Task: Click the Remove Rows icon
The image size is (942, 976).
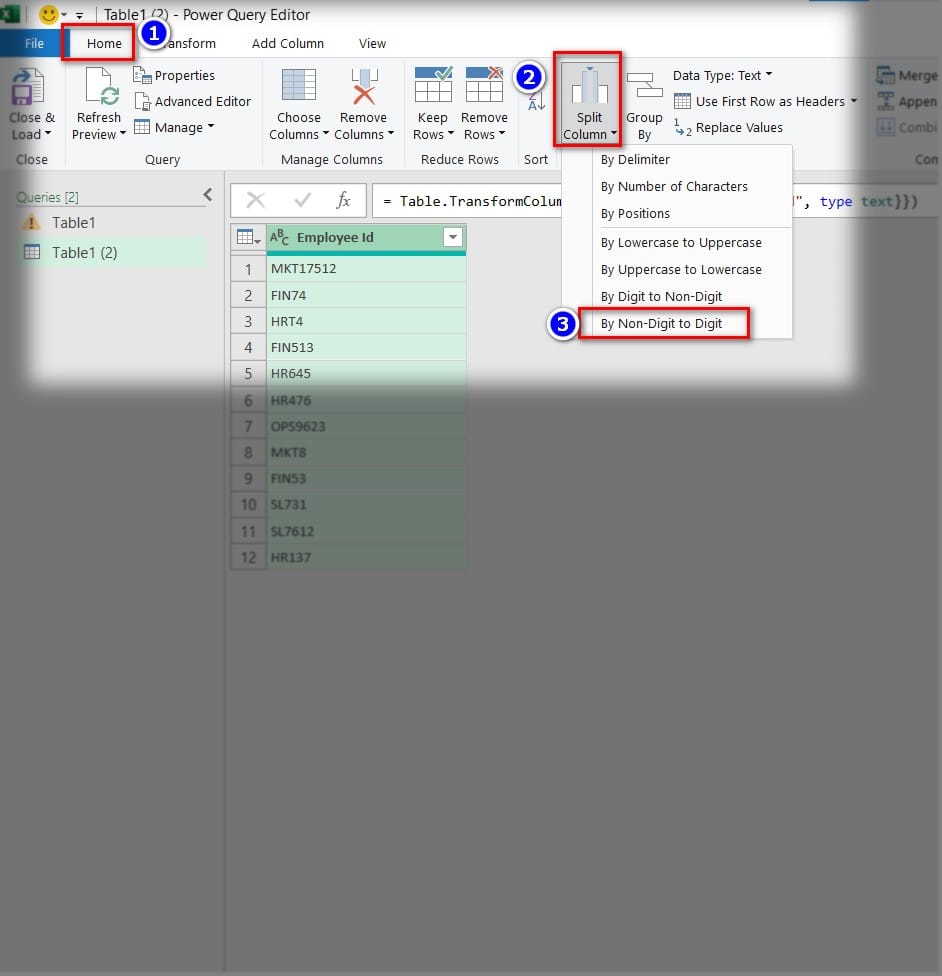Action: pos(484,87)
